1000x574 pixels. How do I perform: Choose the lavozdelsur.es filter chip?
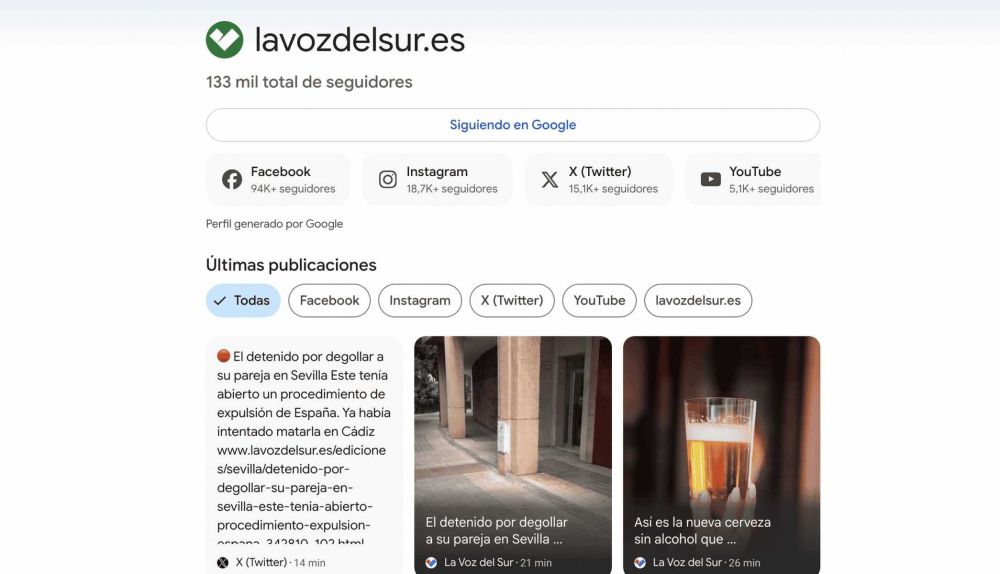click(x=698, y=300)
